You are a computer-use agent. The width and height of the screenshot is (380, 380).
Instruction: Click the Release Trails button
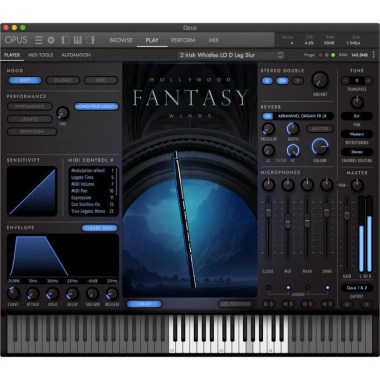click(x=100, y=228)
